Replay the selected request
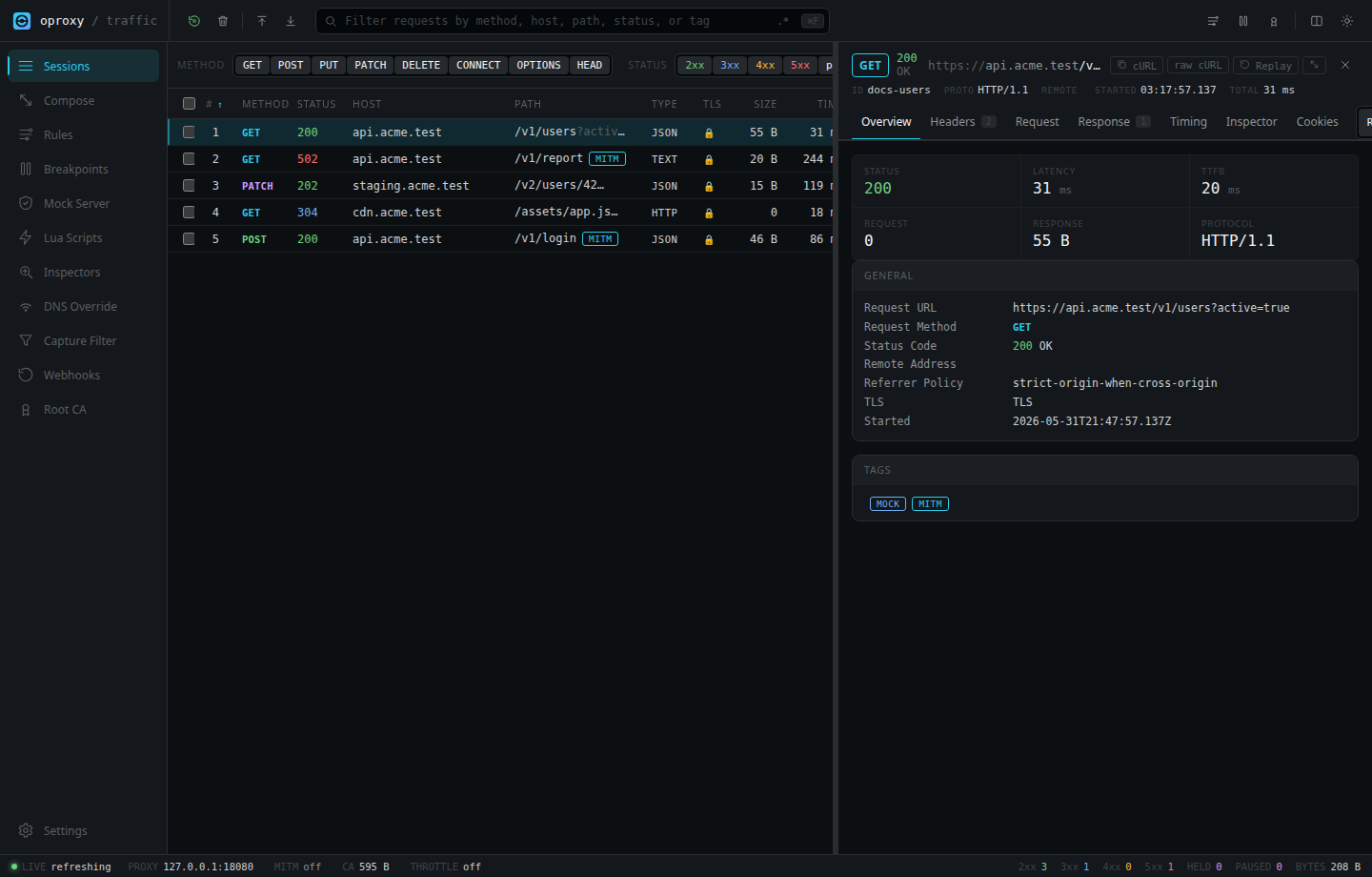 (x=1265, y=65)
